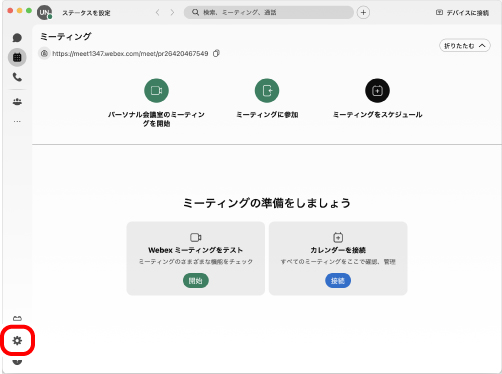Image resolution: width=502 pixels, height=374 pixels.
Task: Click カレンダーを接続 card title
Action: [x=338, y=250]
